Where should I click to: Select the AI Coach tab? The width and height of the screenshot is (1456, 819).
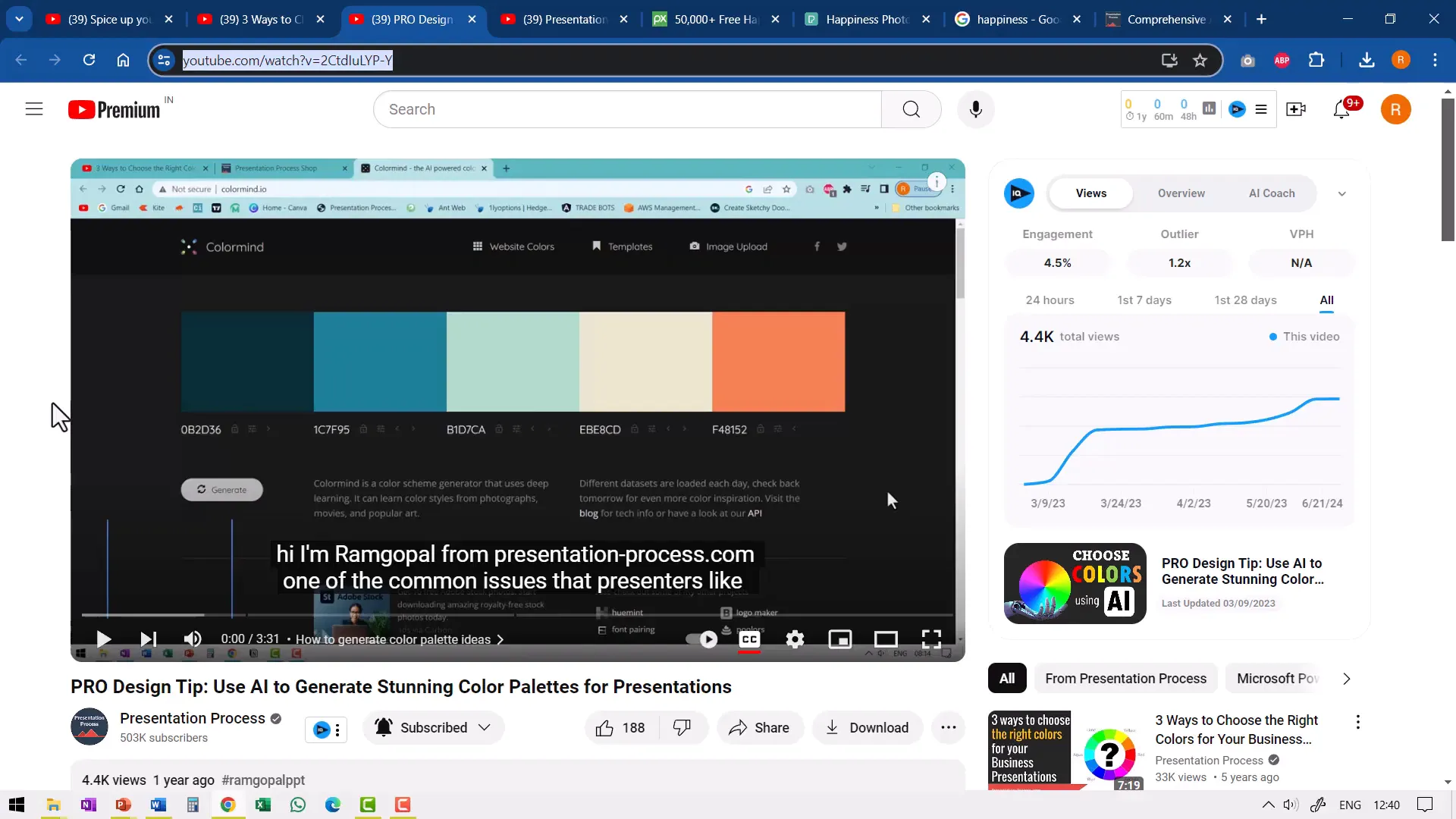click(x=1272, y=193)
